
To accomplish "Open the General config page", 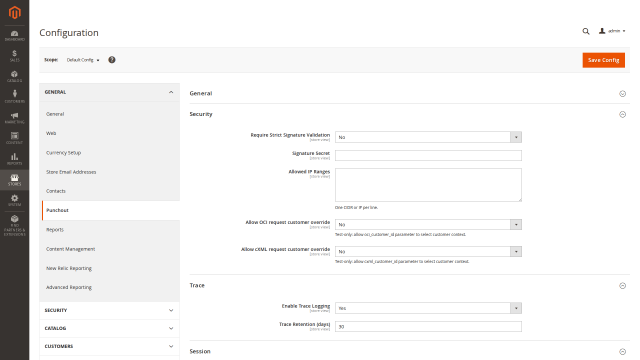I will [55, 114].
